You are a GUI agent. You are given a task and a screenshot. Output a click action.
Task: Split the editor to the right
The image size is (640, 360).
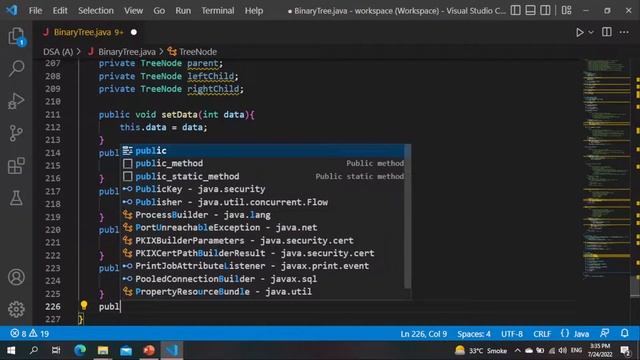tap(607, 32)
